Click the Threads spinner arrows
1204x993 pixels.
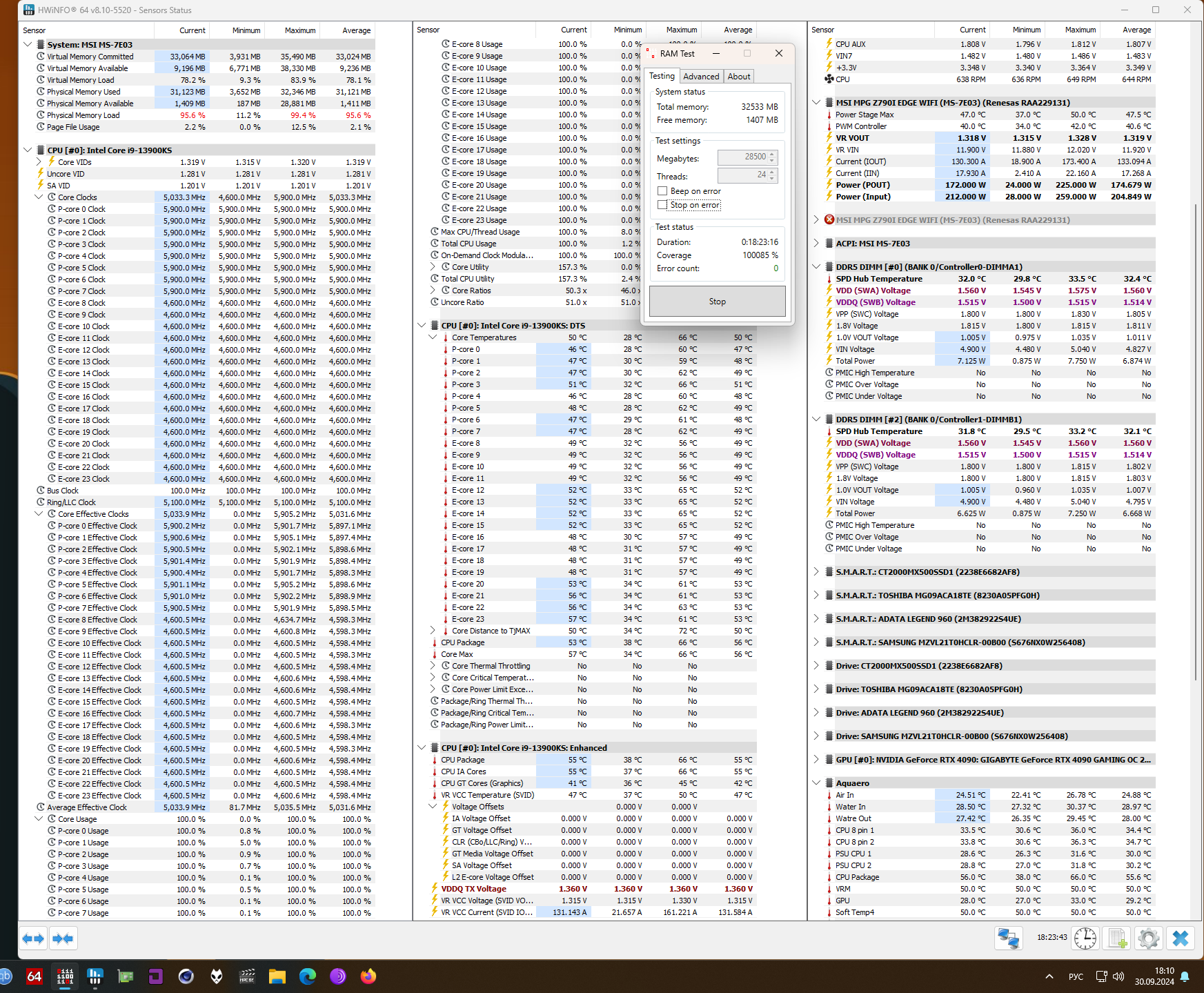click(x=773, y=175)
